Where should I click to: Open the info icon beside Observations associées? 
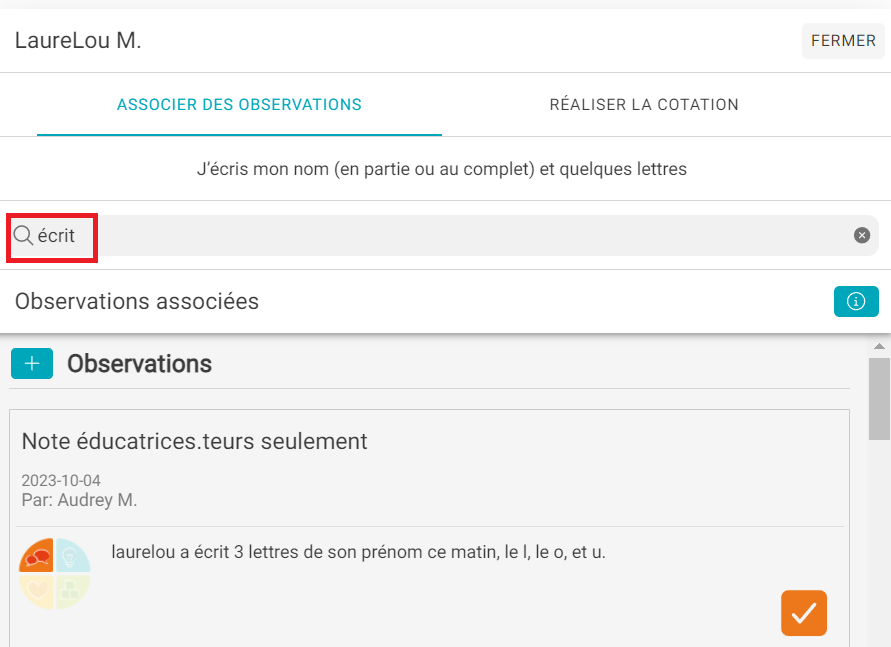tap(856, 301)
